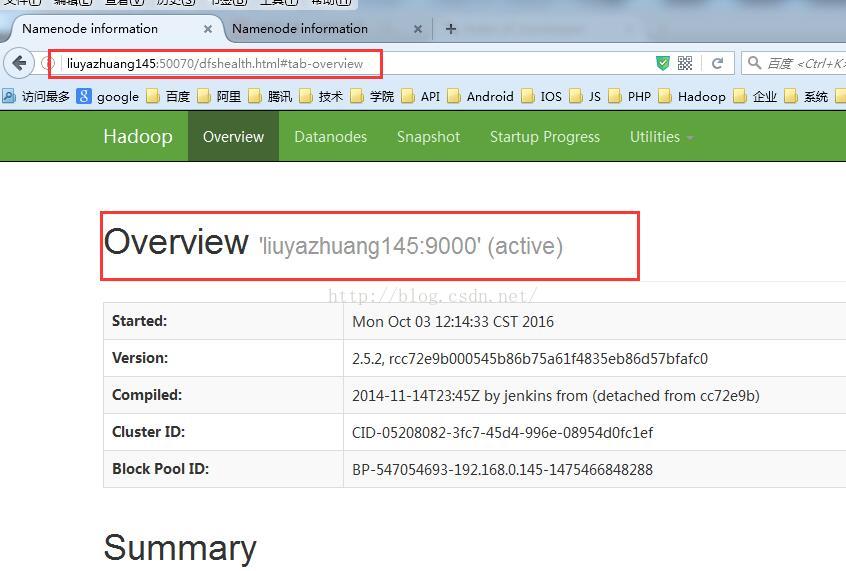The height and width of the screenshot is (571, 846).
Task: Open the Snapshot page
Action: tap(428, 137)
